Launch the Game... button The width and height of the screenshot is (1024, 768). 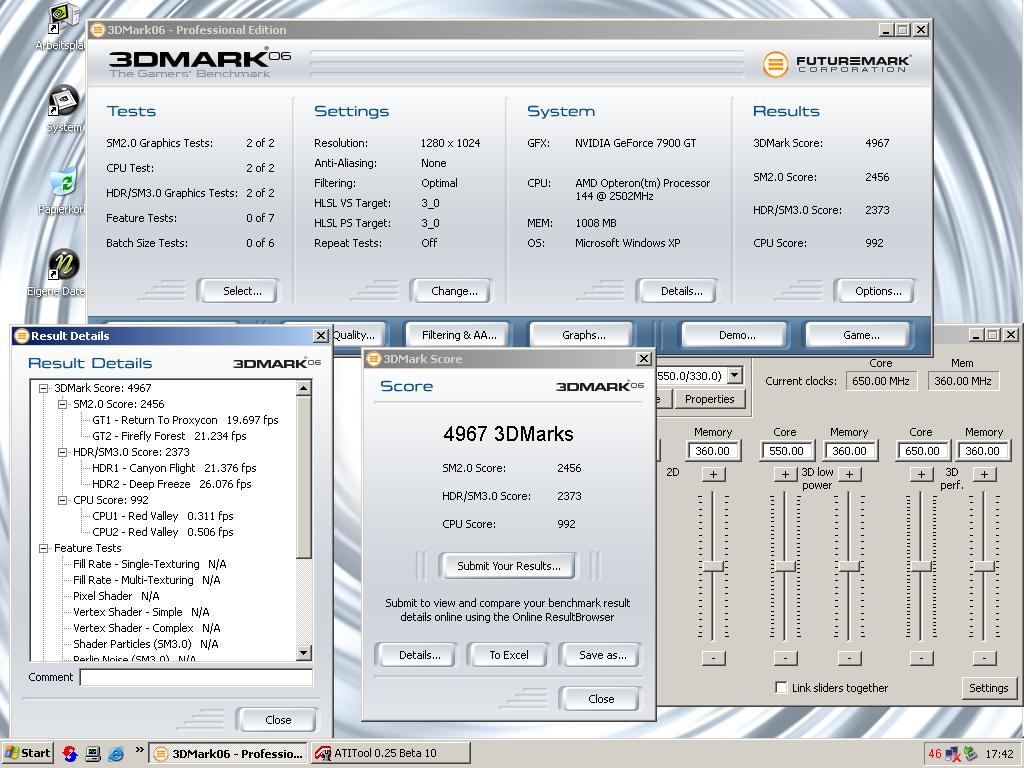(x=858, y=335)
